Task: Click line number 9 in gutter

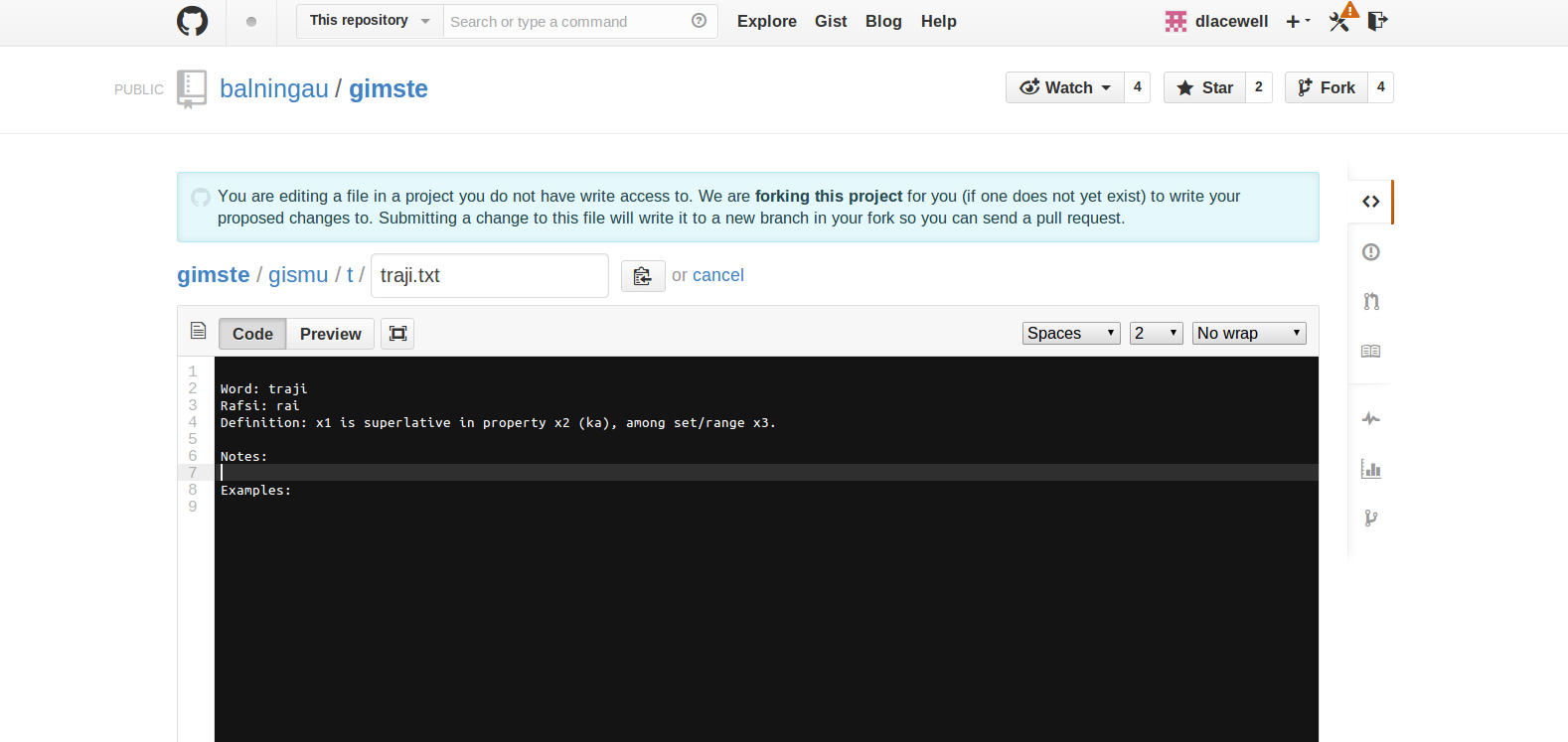Action: [193, 507]
